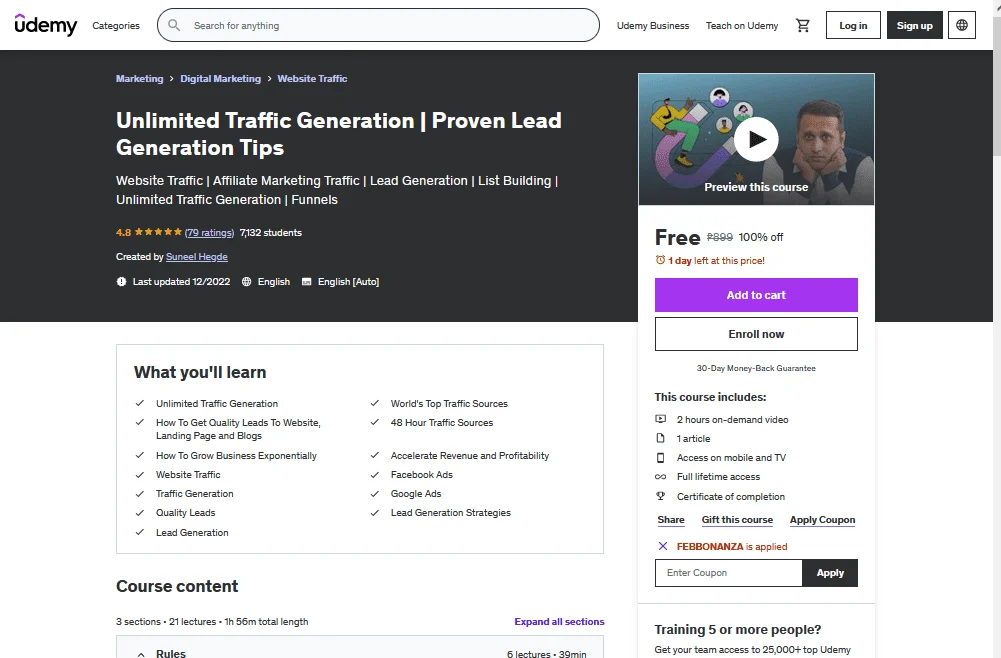The height and width of the screenshot is (658, 1001).
Task: Open the Categories menu
Action: tap(116, 26)
